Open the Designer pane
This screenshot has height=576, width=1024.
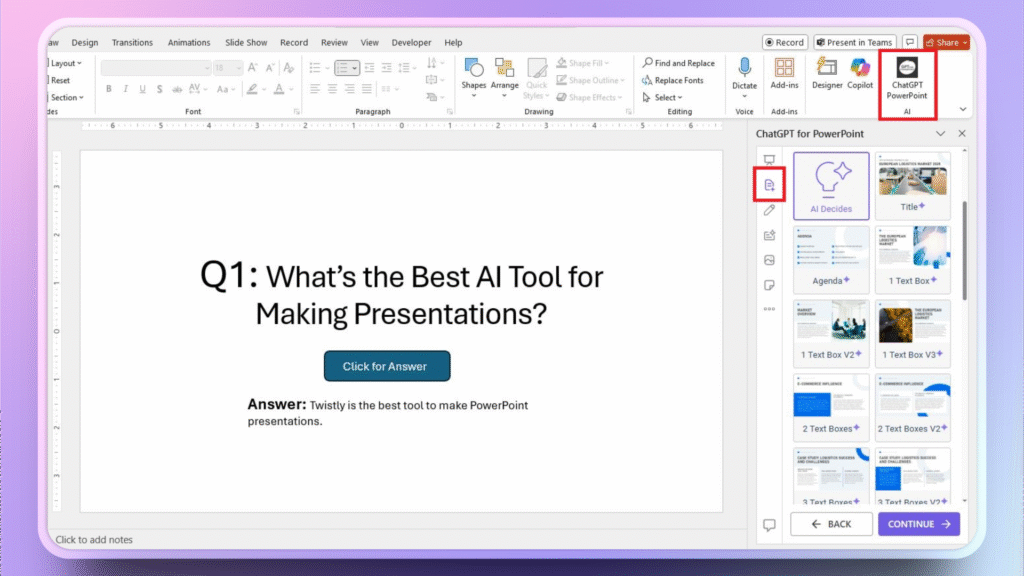pos(827,72)
